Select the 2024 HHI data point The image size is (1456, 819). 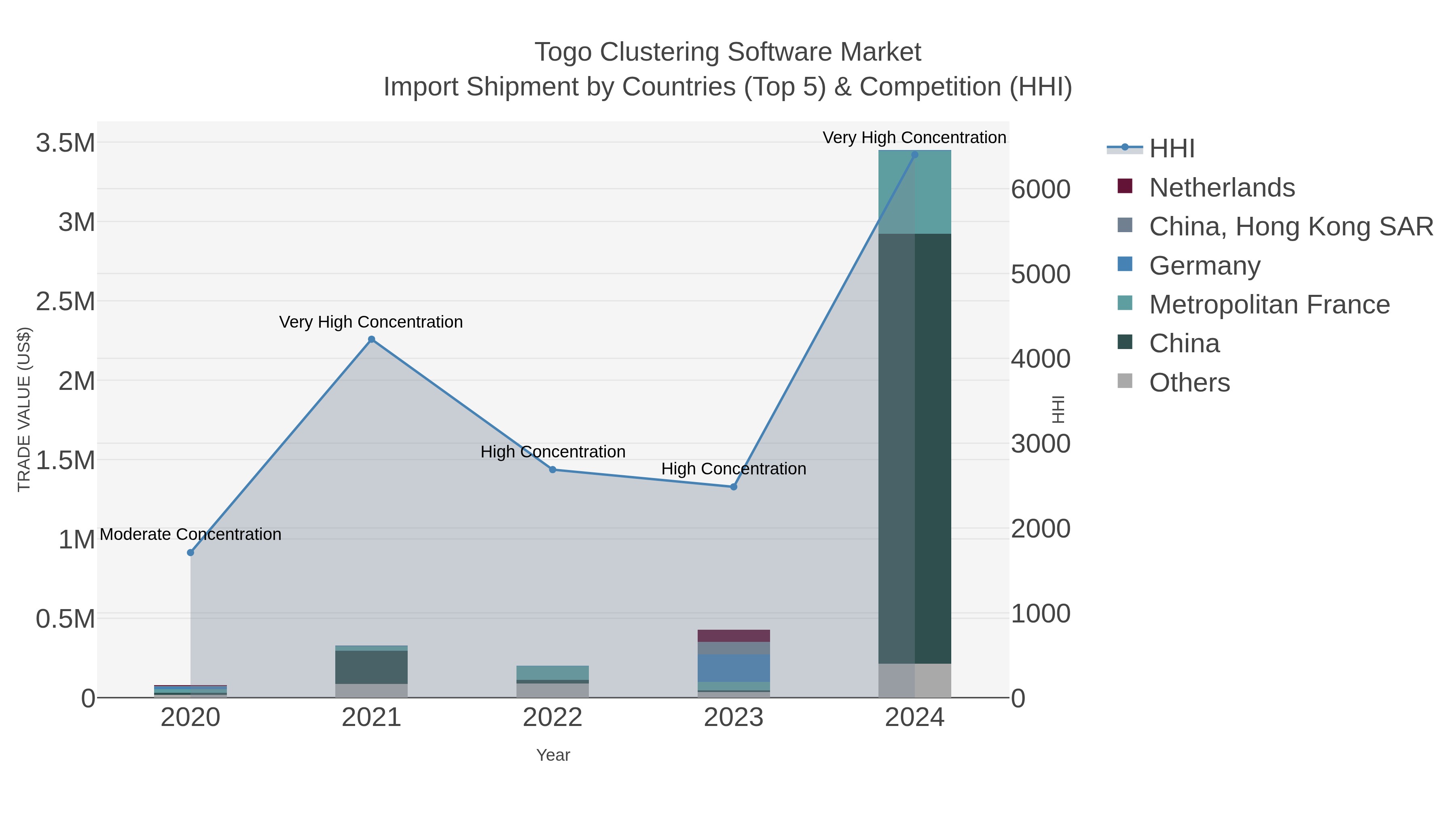tap(915, 154)
